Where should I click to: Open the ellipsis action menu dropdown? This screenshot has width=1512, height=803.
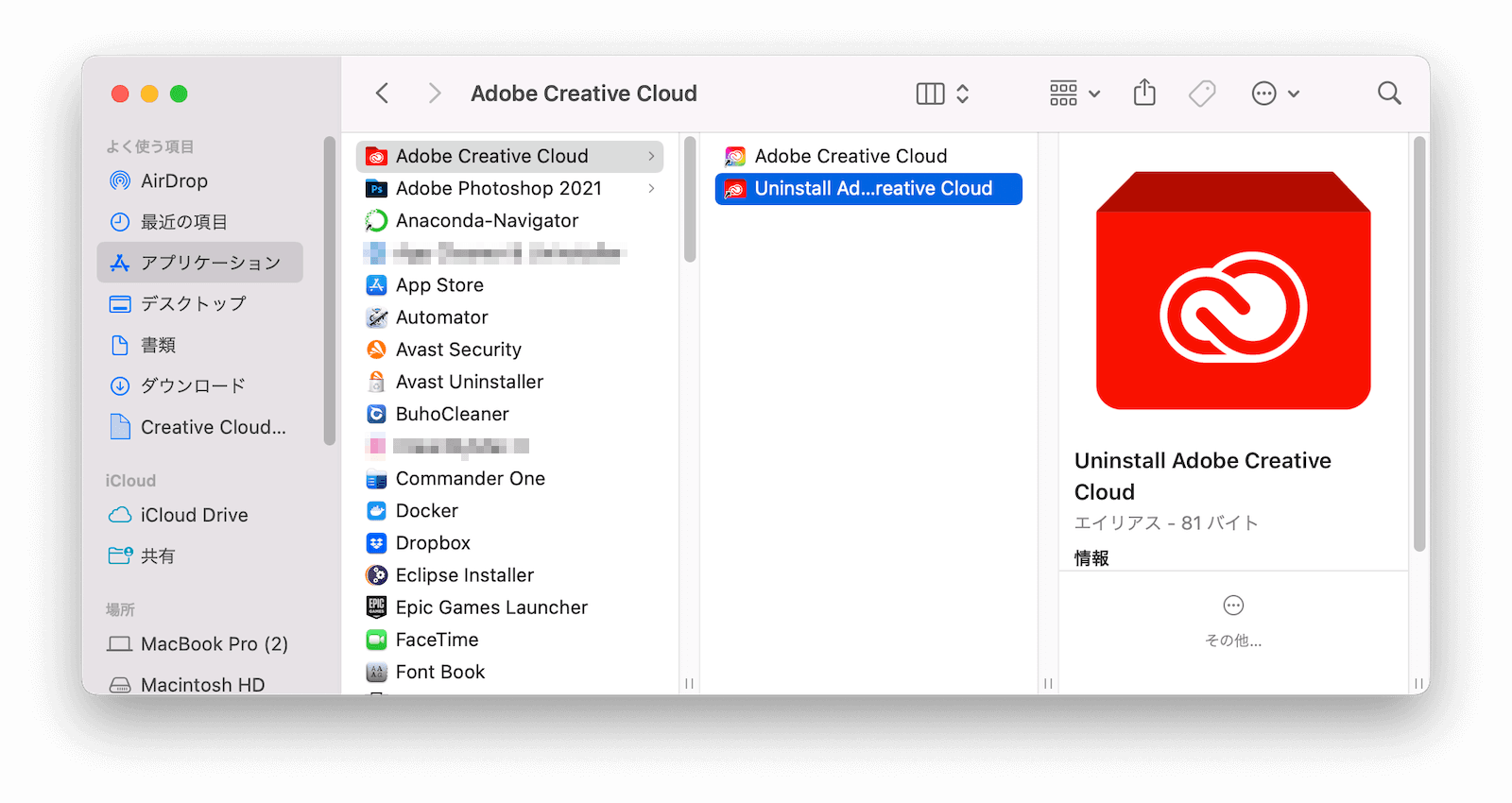pos(1275,93)
